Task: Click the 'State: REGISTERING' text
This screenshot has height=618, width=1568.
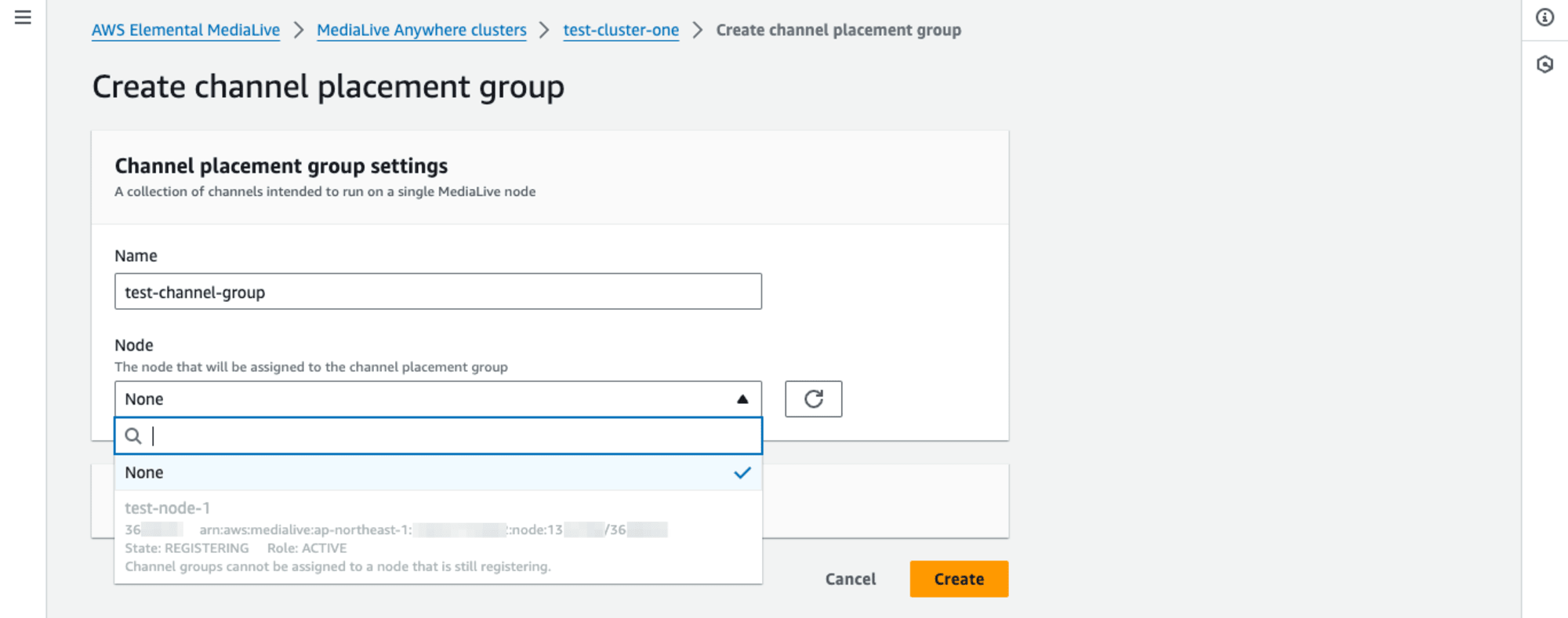Action: click(x=187, y=548)
